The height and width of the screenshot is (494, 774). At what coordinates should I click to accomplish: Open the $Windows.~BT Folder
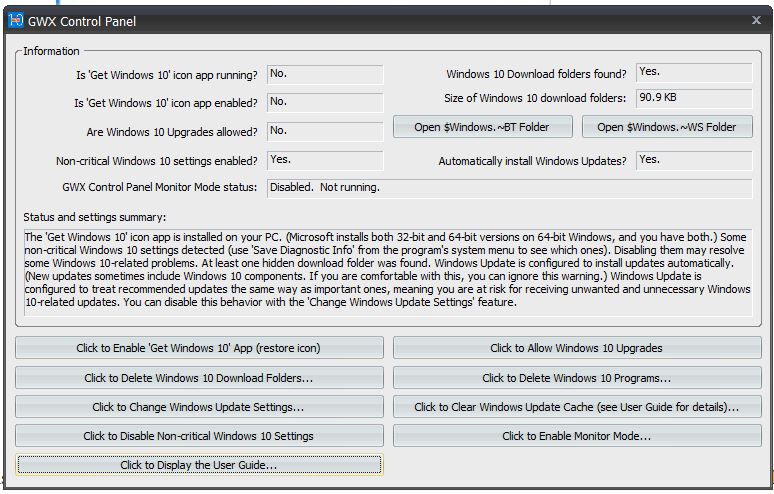(483, 127)
